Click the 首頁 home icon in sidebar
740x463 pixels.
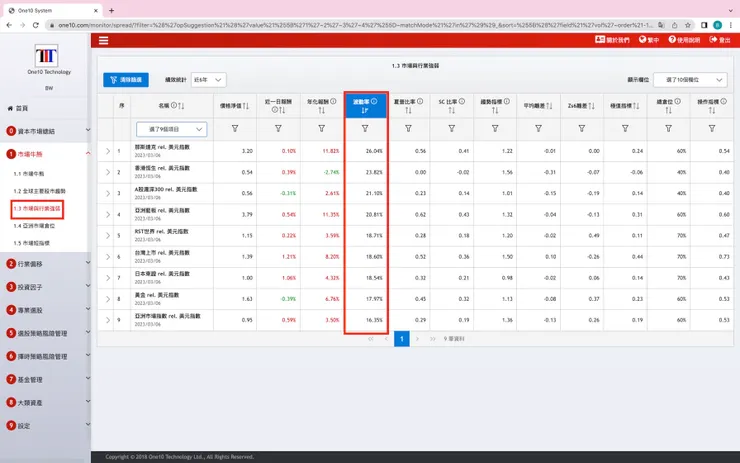click(x=10, y=108)
